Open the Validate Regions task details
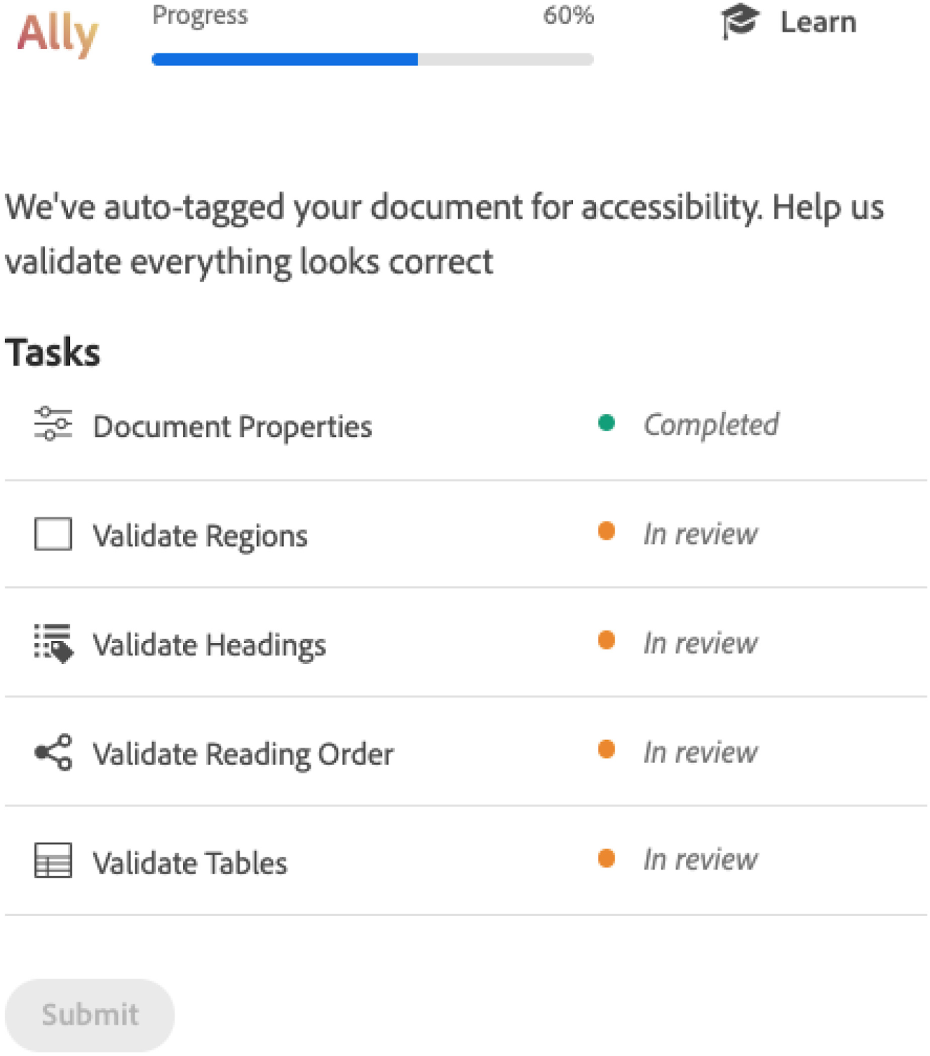 [x=199, y=536]
